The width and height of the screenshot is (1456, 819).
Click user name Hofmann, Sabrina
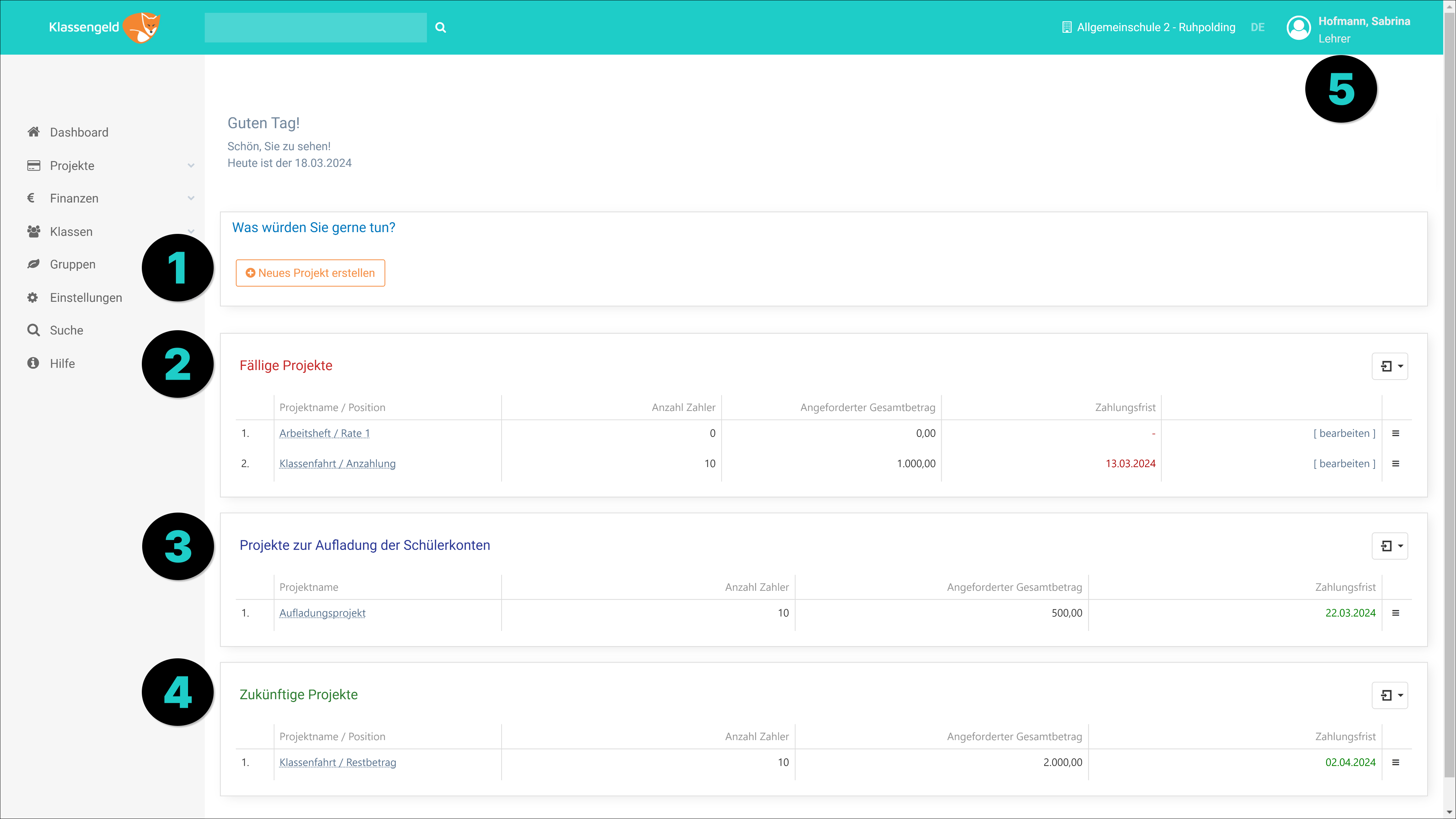click(x=1364, y=21)
